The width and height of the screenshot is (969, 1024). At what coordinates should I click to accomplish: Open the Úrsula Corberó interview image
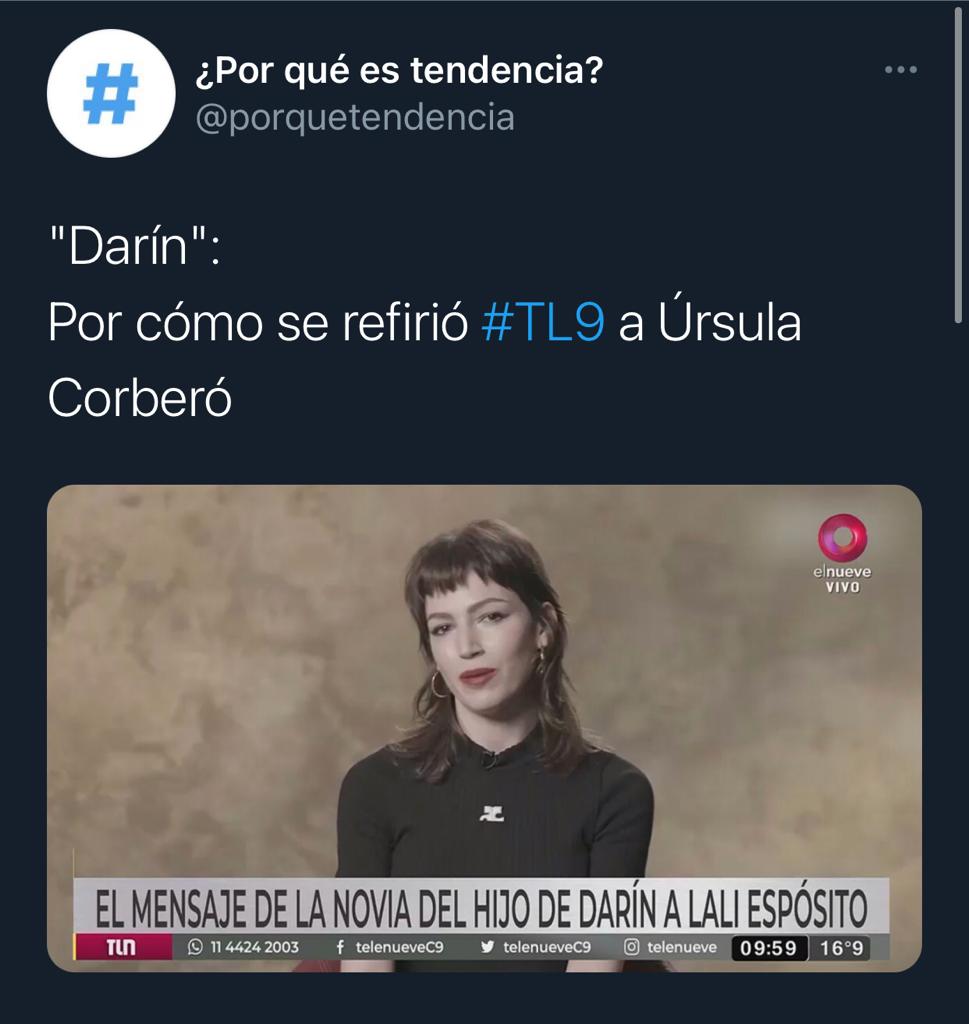pos(484,728)
